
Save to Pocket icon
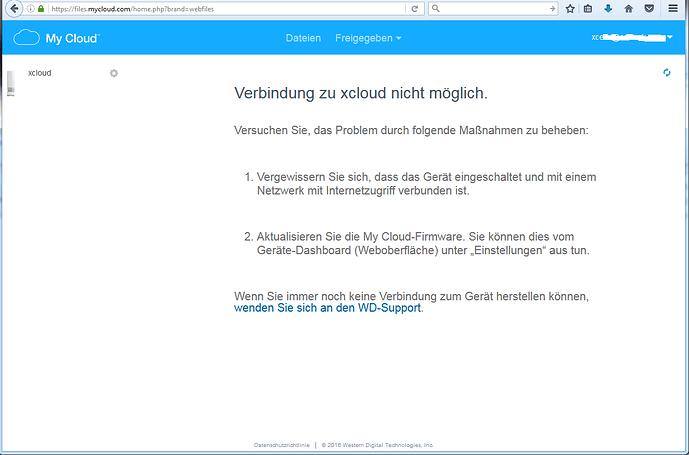(649, 8)
